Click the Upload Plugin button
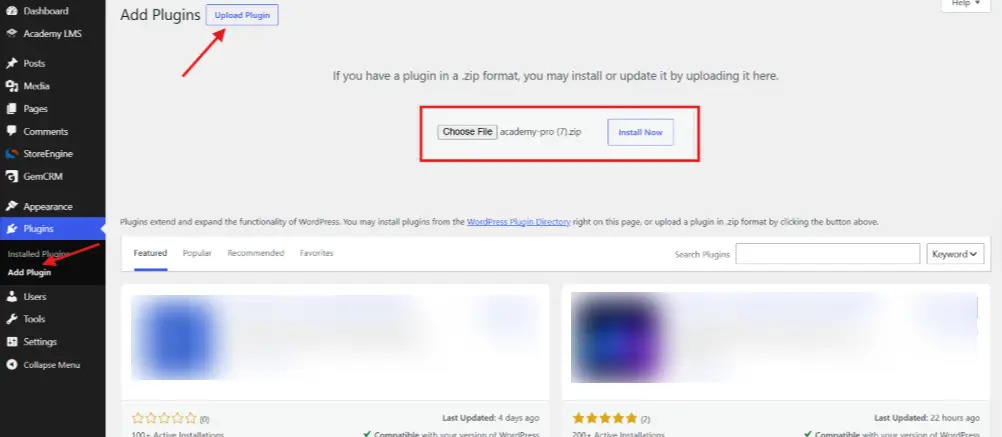 click(242, 15)
